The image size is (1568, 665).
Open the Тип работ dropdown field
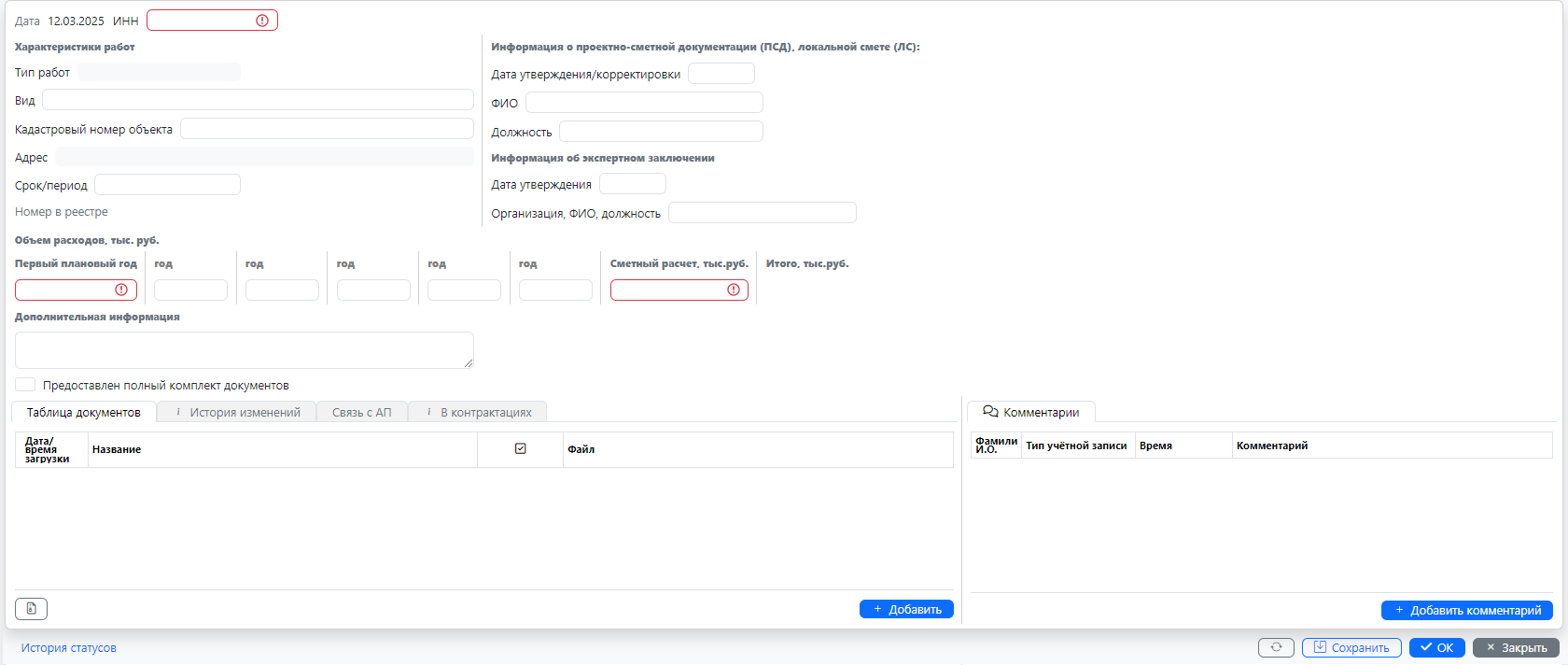pos(159,72)
